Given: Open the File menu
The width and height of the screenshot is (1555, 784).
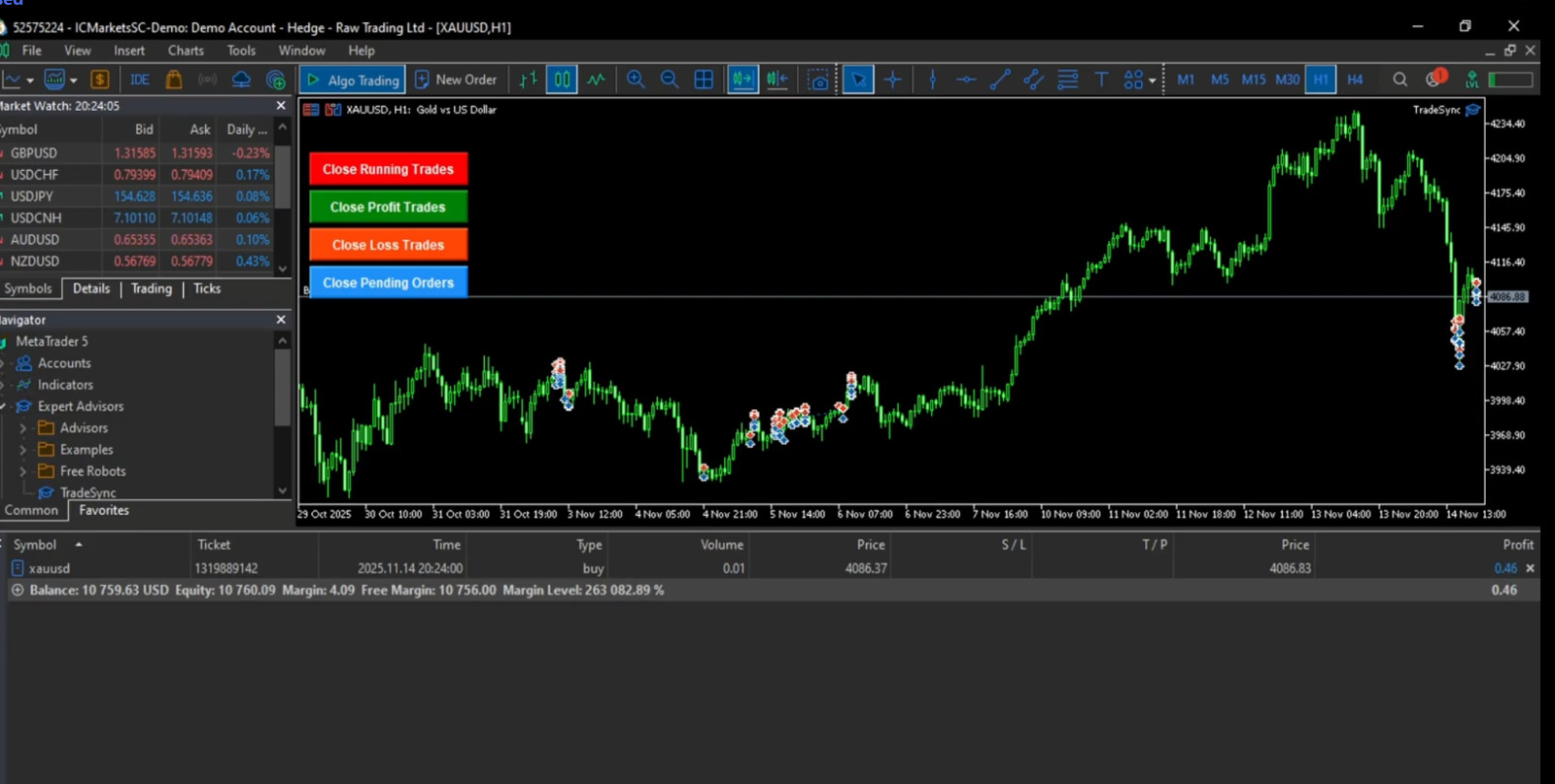Looking at the screenshot, I should tap(32, 51).
